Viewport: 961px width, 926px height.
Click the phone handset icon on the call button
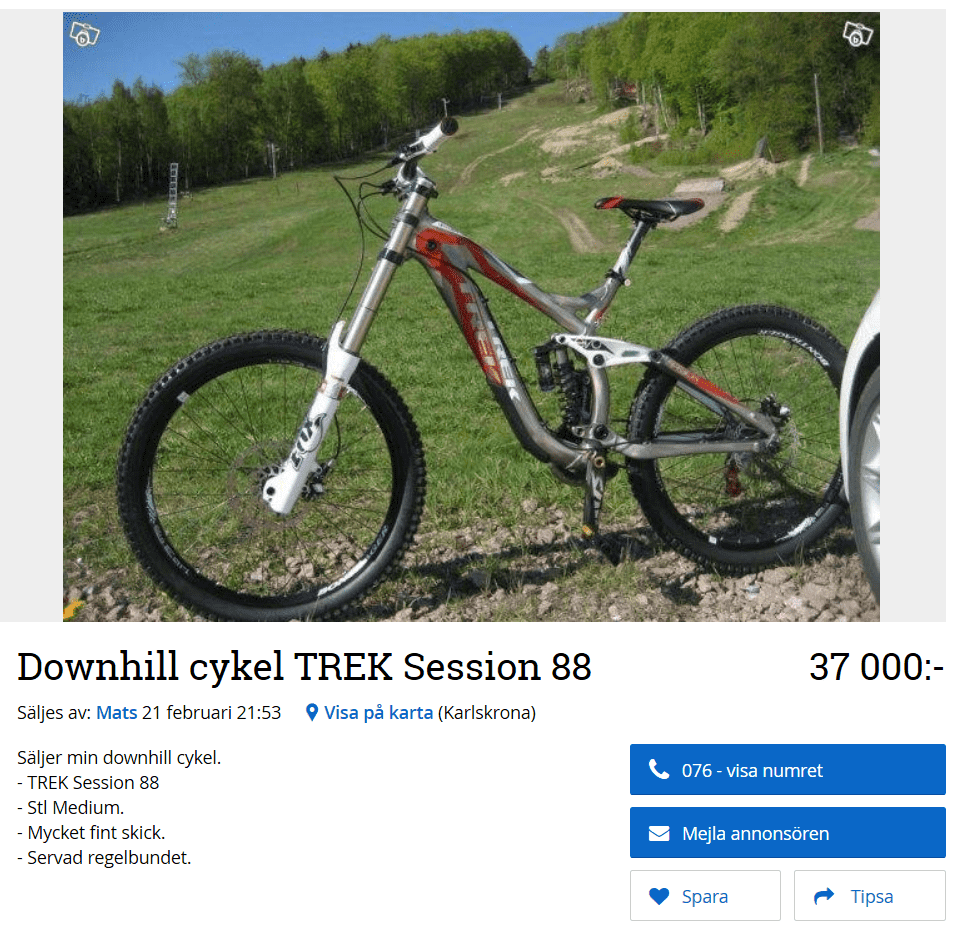tap(659, 770)
